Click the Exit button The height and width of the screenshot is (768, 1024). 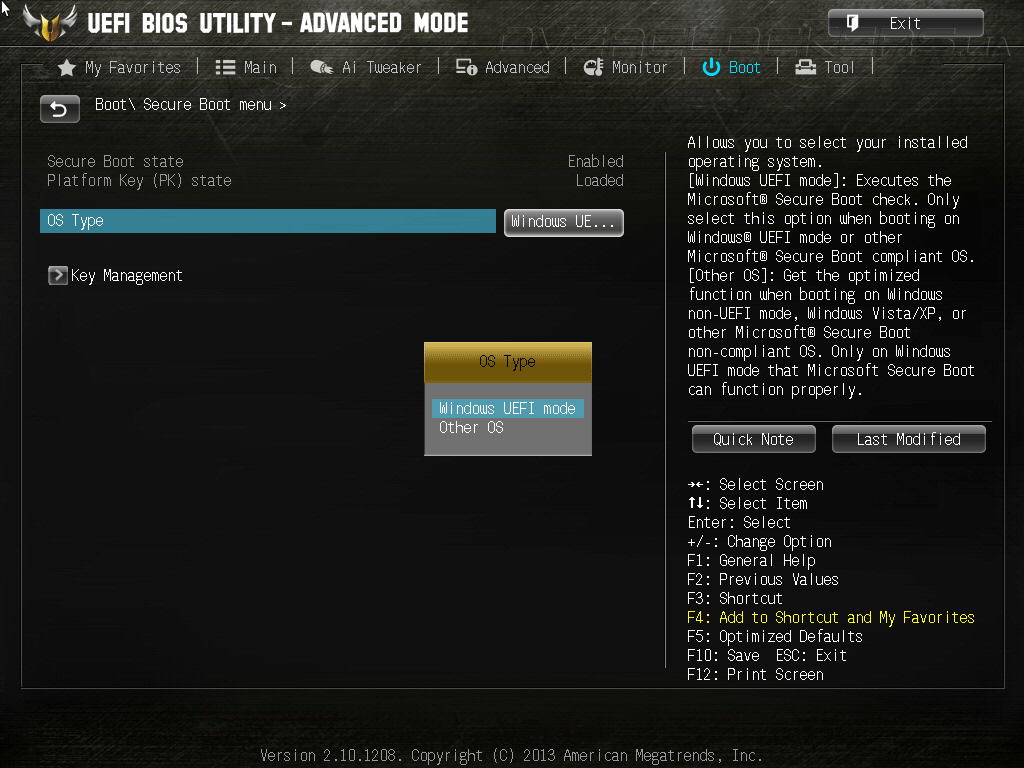906,23
